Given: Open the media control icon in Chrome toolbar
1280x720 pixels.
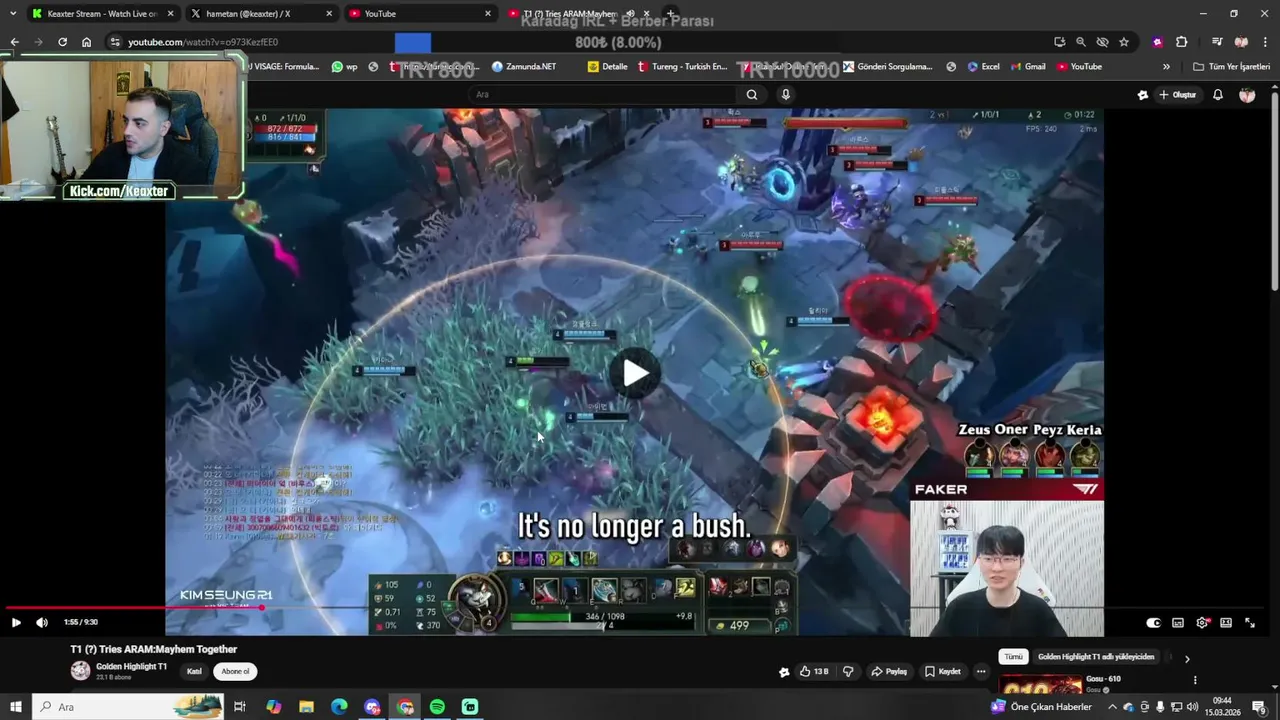Looking at the screenshot, I should point(1217,42).
